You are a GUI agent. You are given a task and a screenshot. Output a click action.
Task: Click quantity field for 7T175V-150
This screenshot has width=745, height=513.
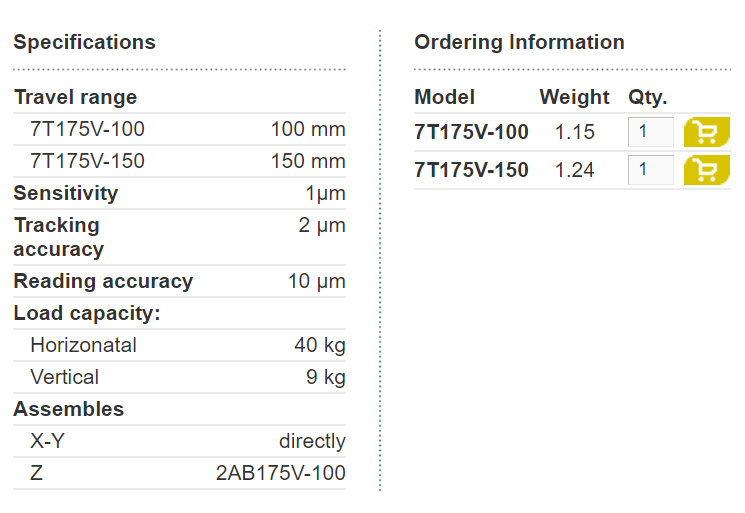(x=650, y=170)
